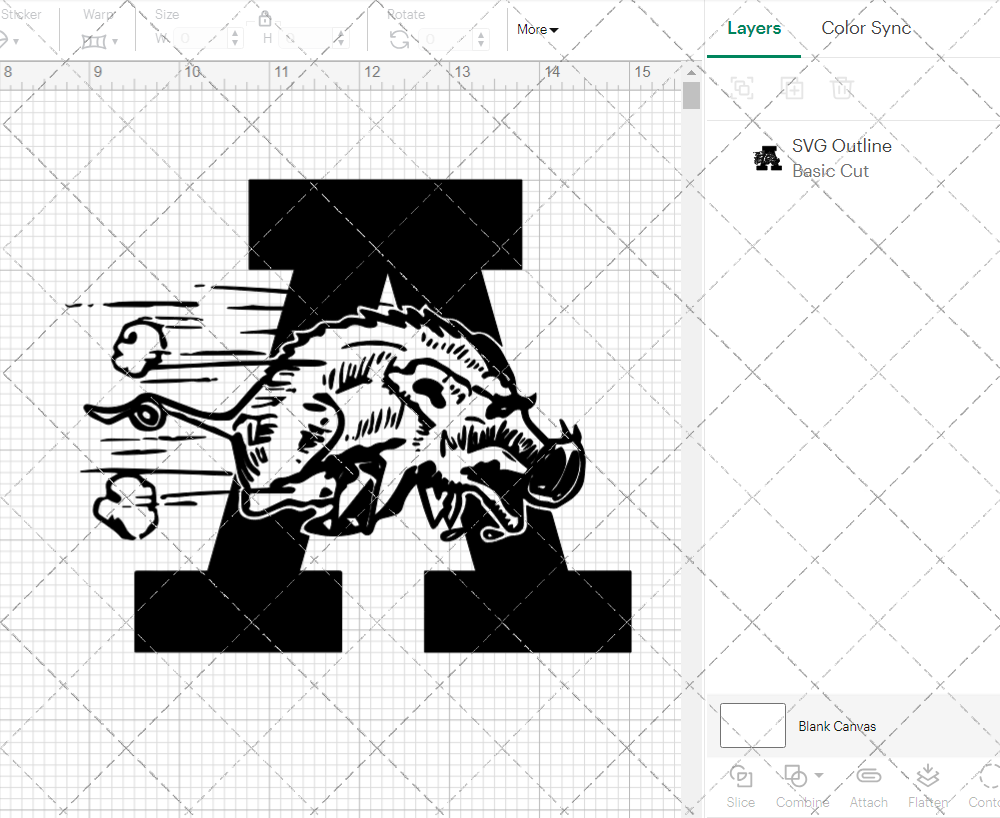Viewport: 1000px width, 818px height.
Task: Increment width using the stepper arrow
Action: (236, 32)
